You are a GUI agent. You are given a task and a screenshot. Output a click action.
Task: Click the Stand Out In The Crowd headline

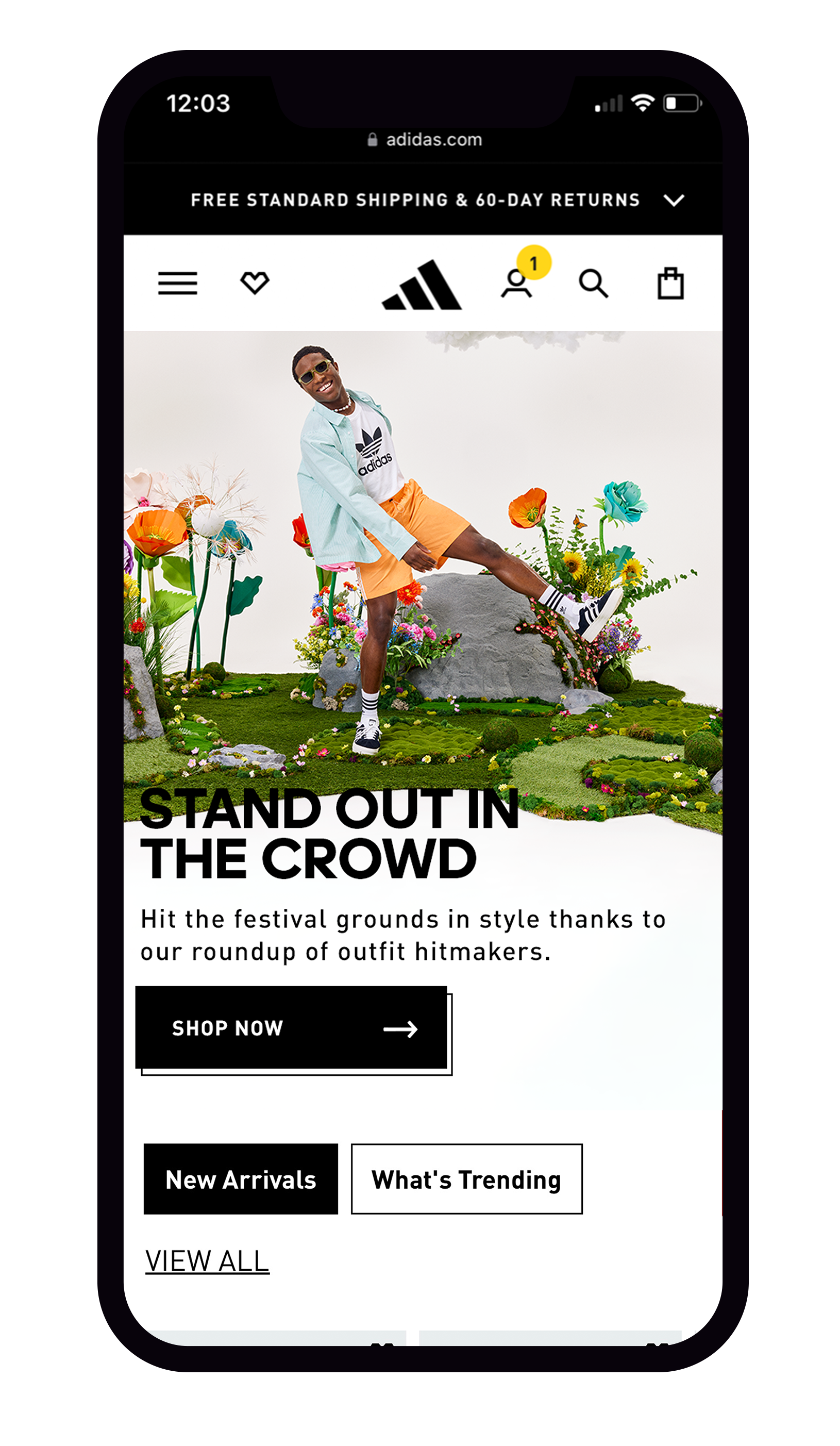[329, 833]
